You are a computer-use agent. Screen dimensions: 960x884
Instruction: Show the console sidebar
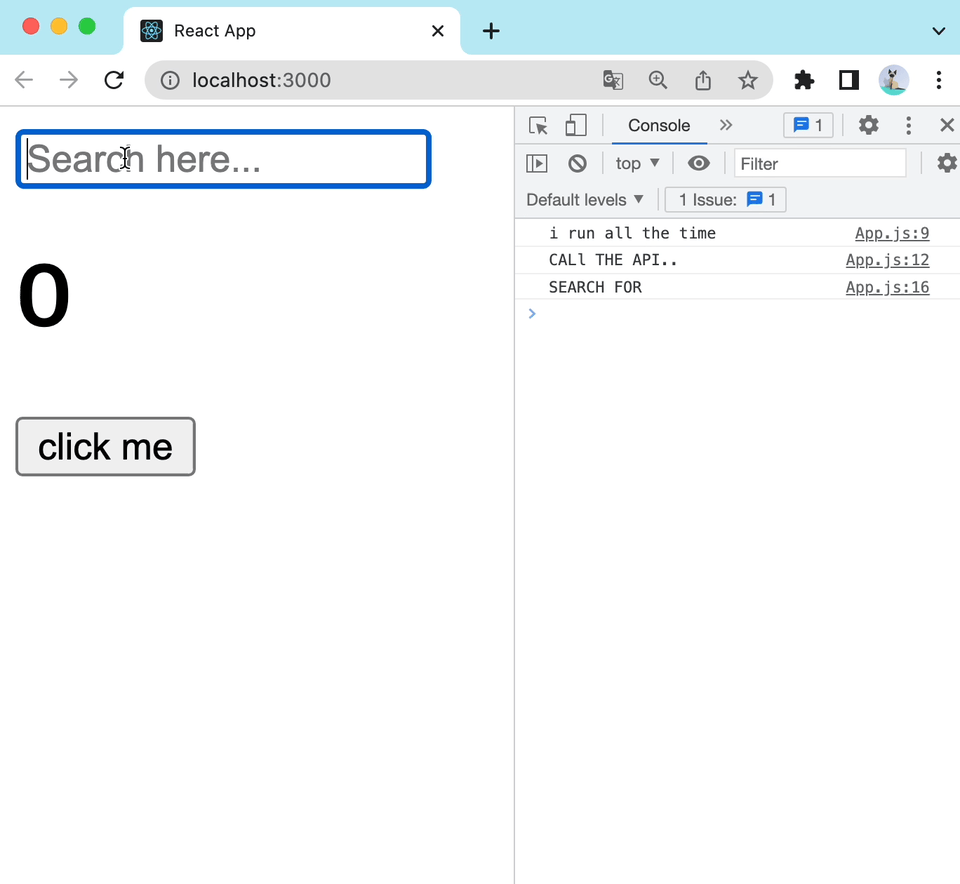537,163
